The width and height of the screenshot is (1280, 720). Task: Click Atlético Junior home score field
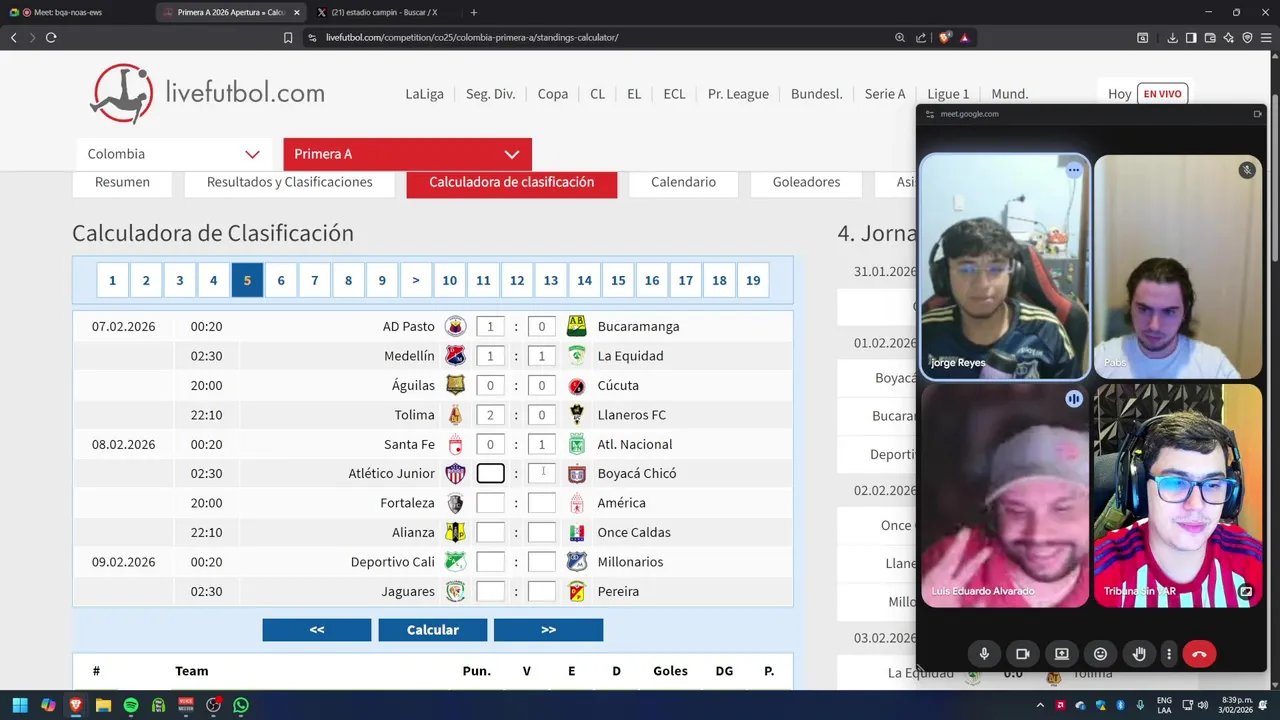point(491,473)
